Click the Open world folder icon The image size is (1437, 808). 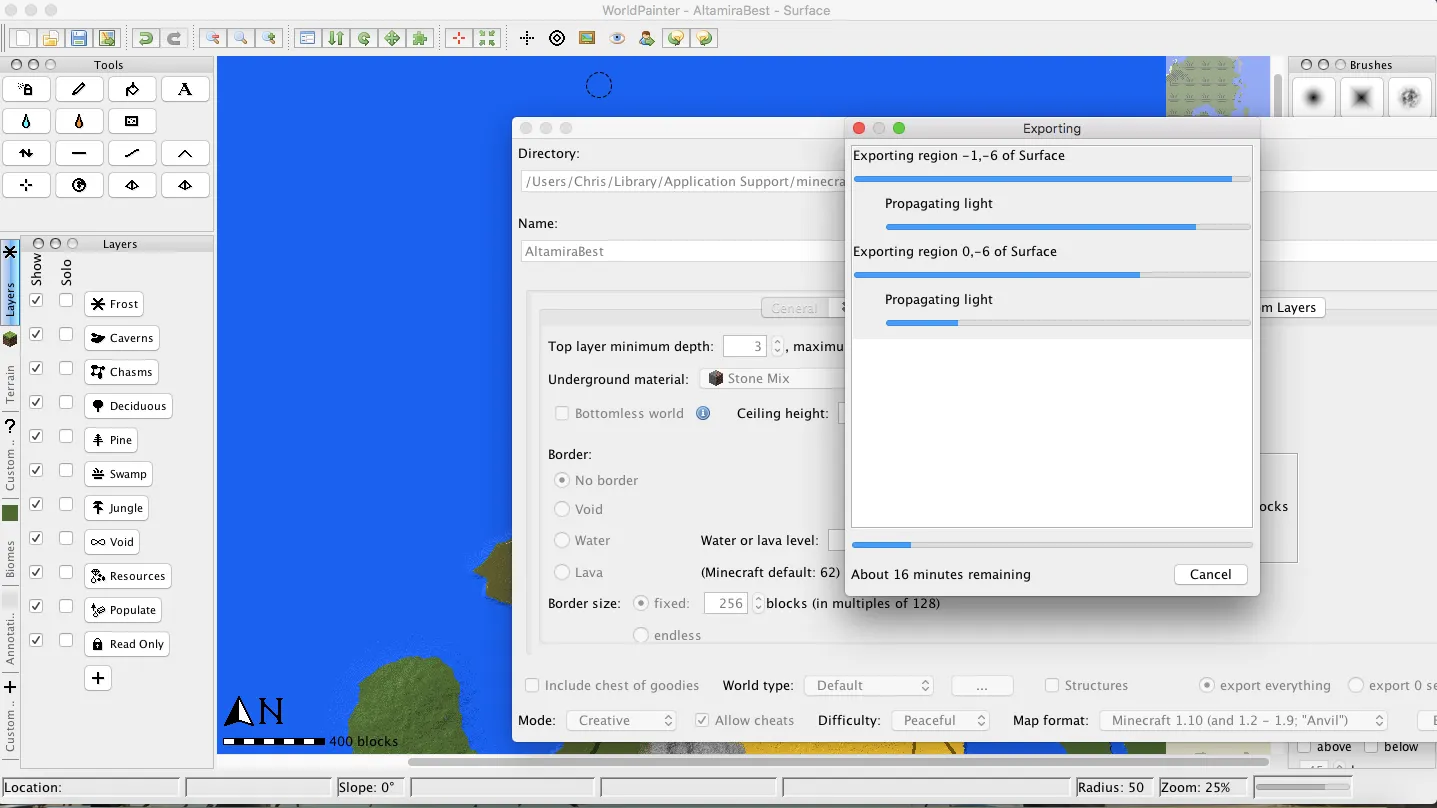[50, 38]
